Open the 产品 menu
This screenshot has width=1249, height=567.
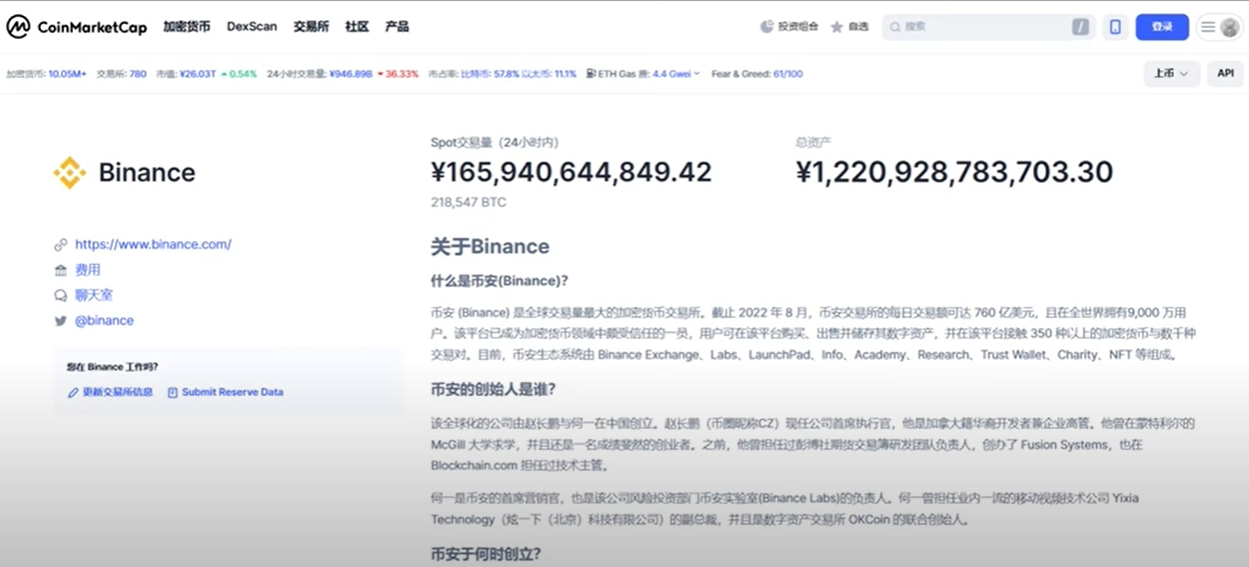397,27
